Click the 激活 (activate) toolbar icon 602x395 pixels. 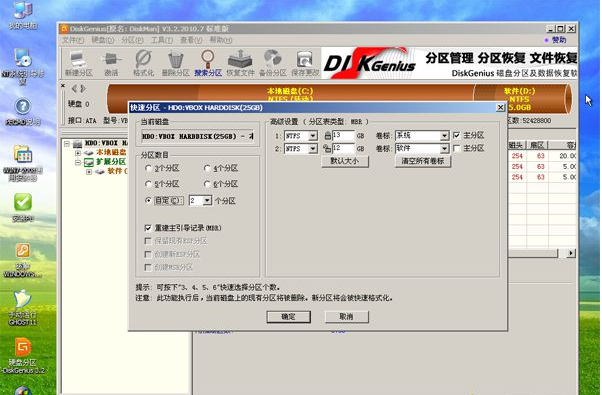click(111, 63)
